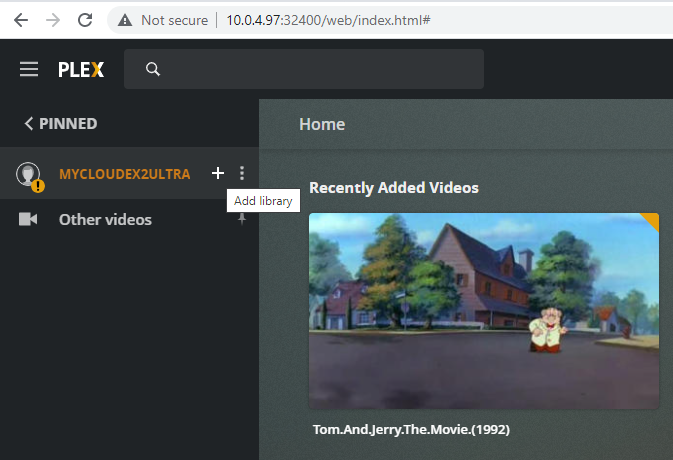
Task: Click the orange unwatched corner badge
Action: click(652, 220)
